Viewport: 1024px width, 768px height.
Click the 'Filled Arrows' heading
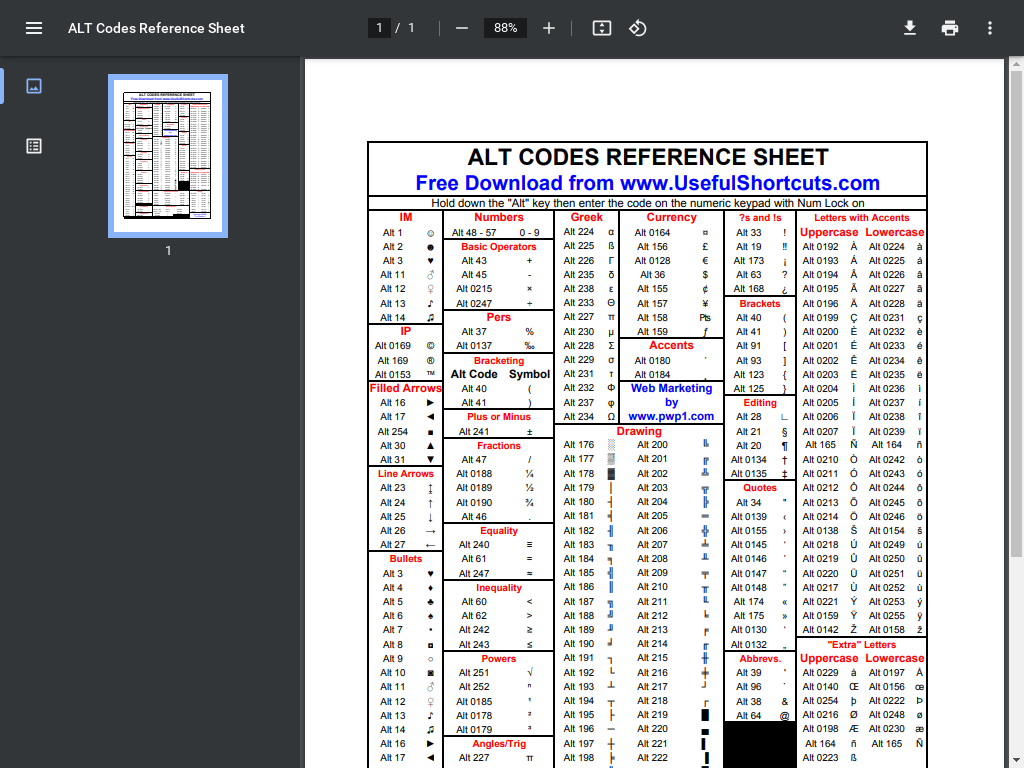pos(406,388)
